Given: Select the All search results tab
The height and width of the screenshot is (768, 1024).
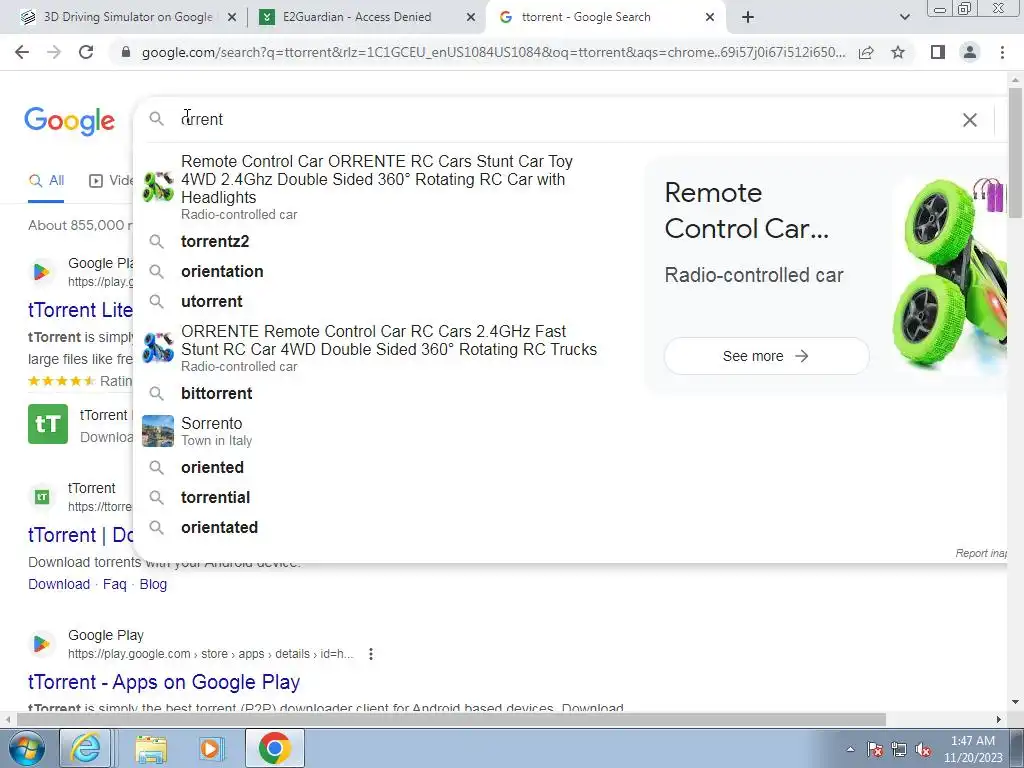Looking at the screenshot, I should point(46,181).
